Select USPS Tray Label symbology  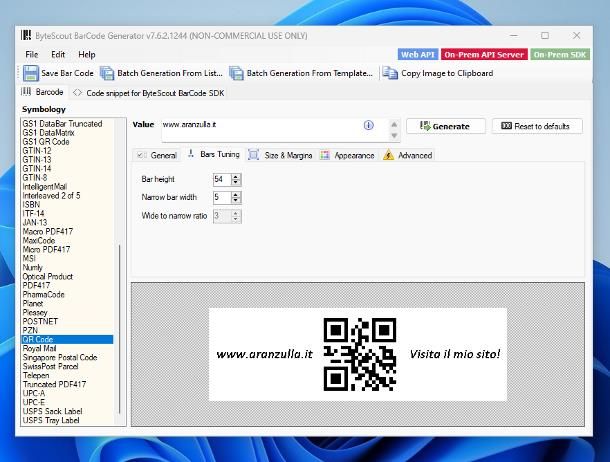(x=51, y=420)
